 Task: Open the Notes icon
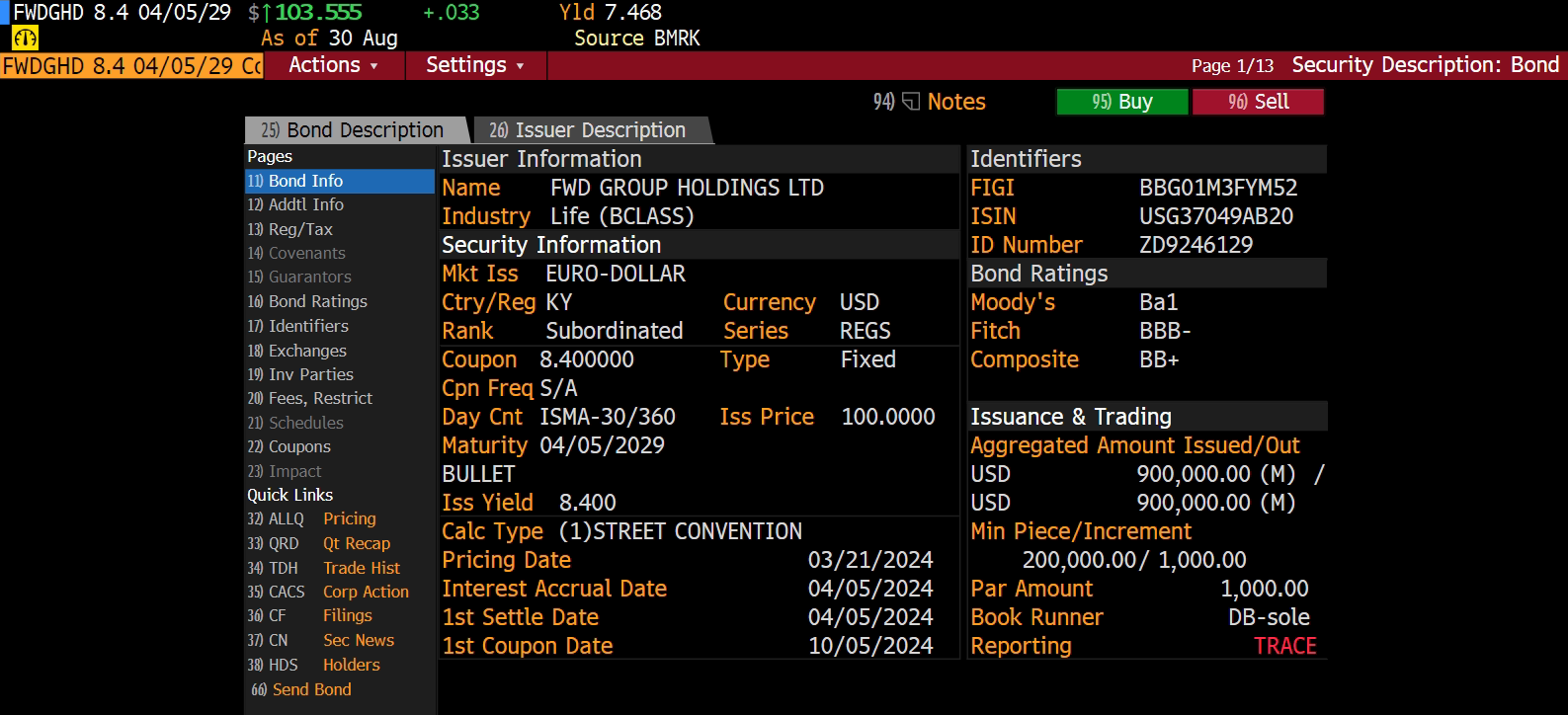pos(911,102)
